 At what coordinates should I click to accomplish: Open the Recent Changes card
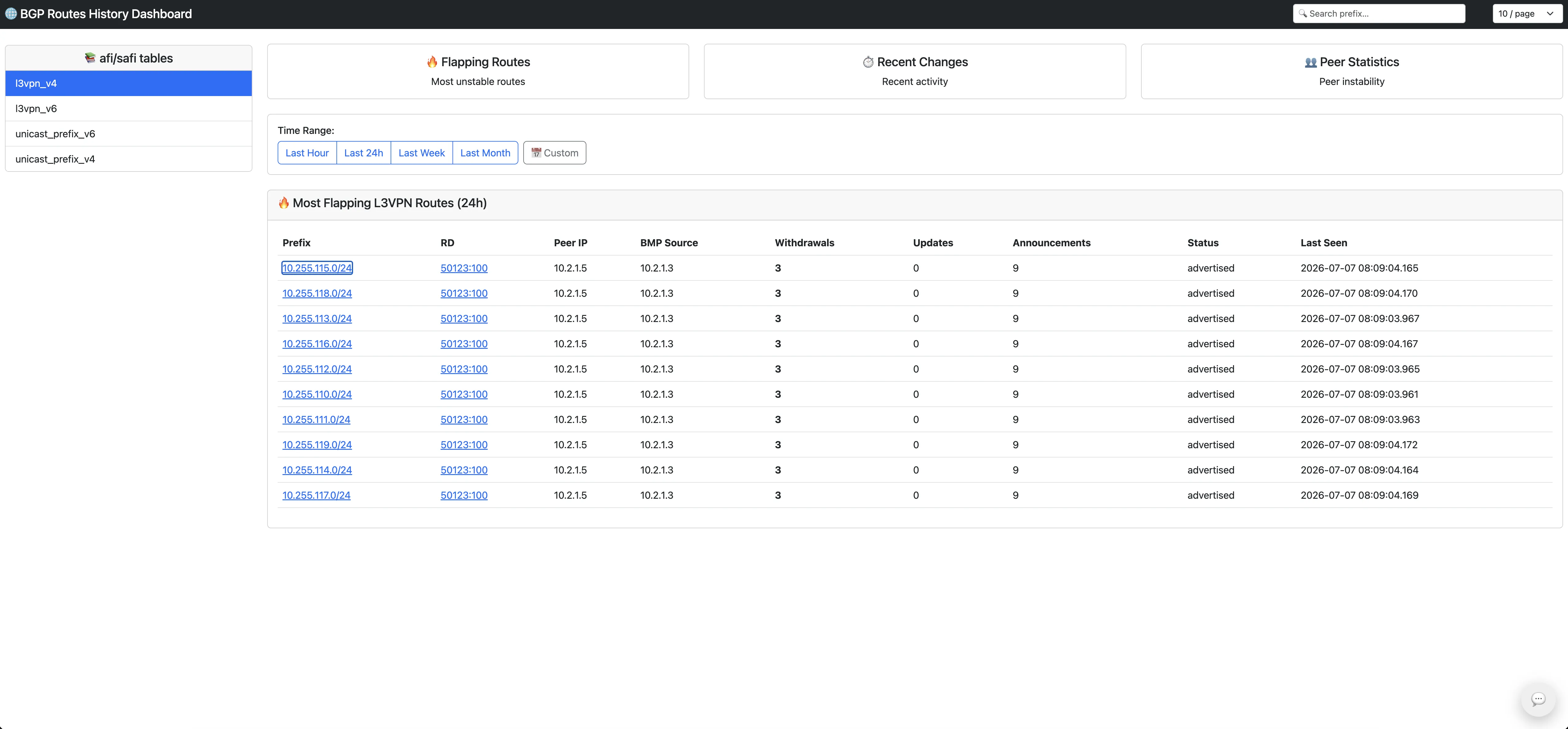point(915,71)
